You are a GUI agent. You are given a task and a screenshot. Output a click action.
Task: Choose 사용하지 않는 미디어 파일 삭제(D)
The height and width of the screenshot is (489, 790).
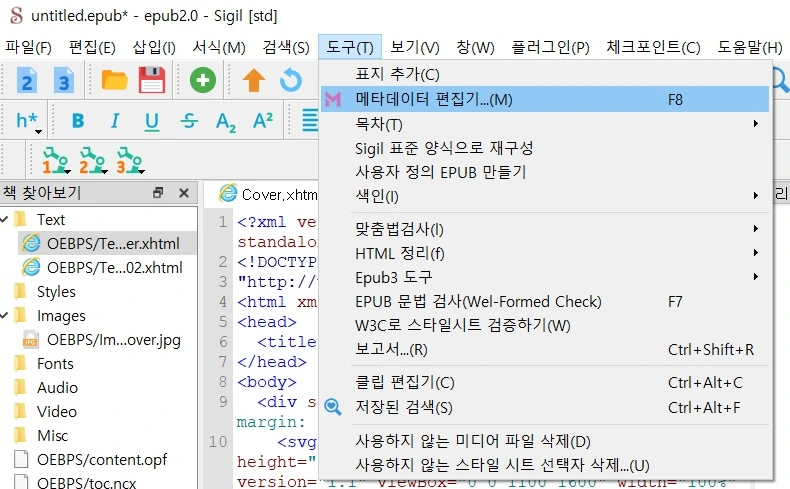pos(545,441)
